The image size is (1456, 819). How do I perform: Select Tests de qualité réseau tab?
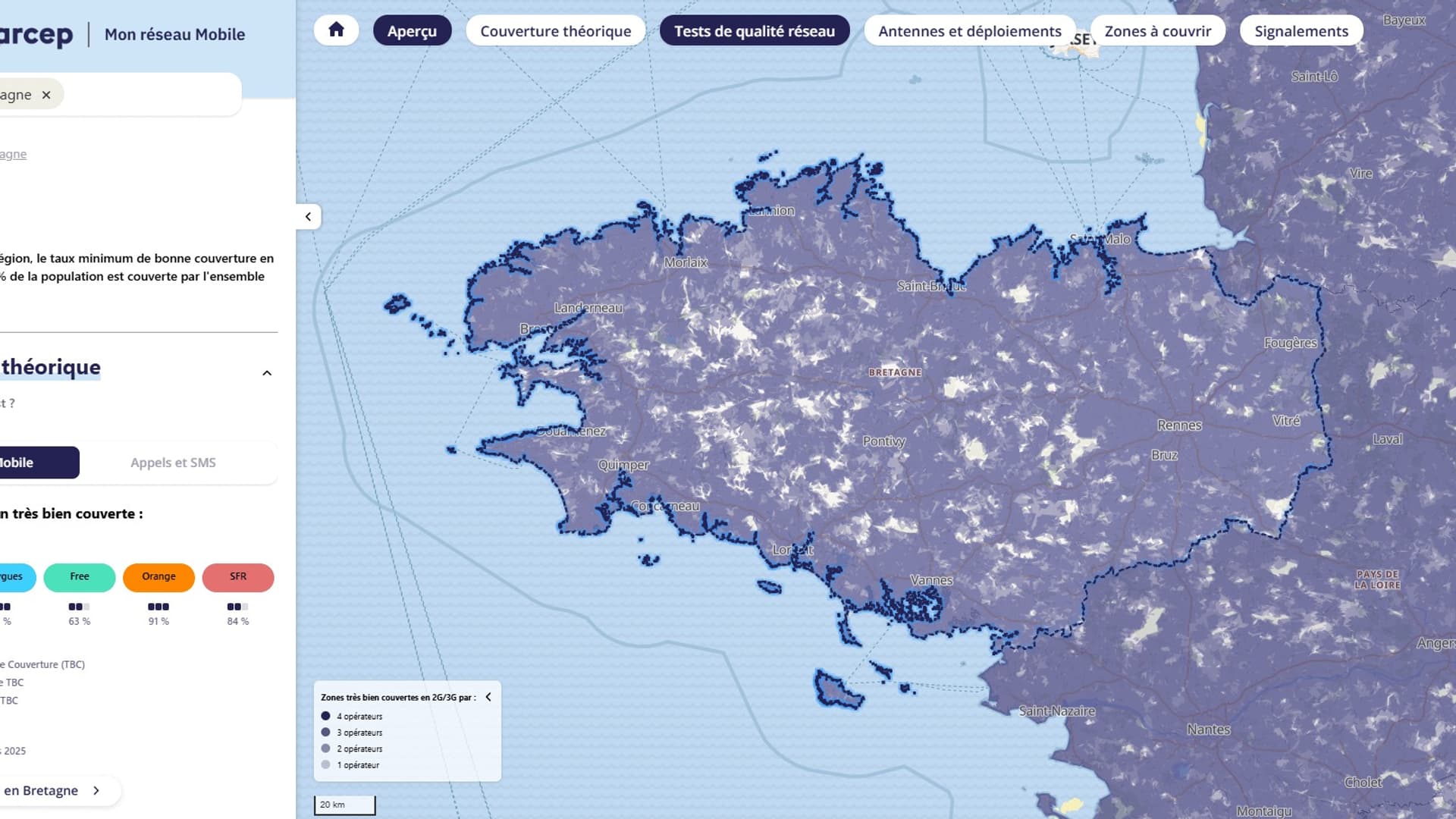click(755, 30)
